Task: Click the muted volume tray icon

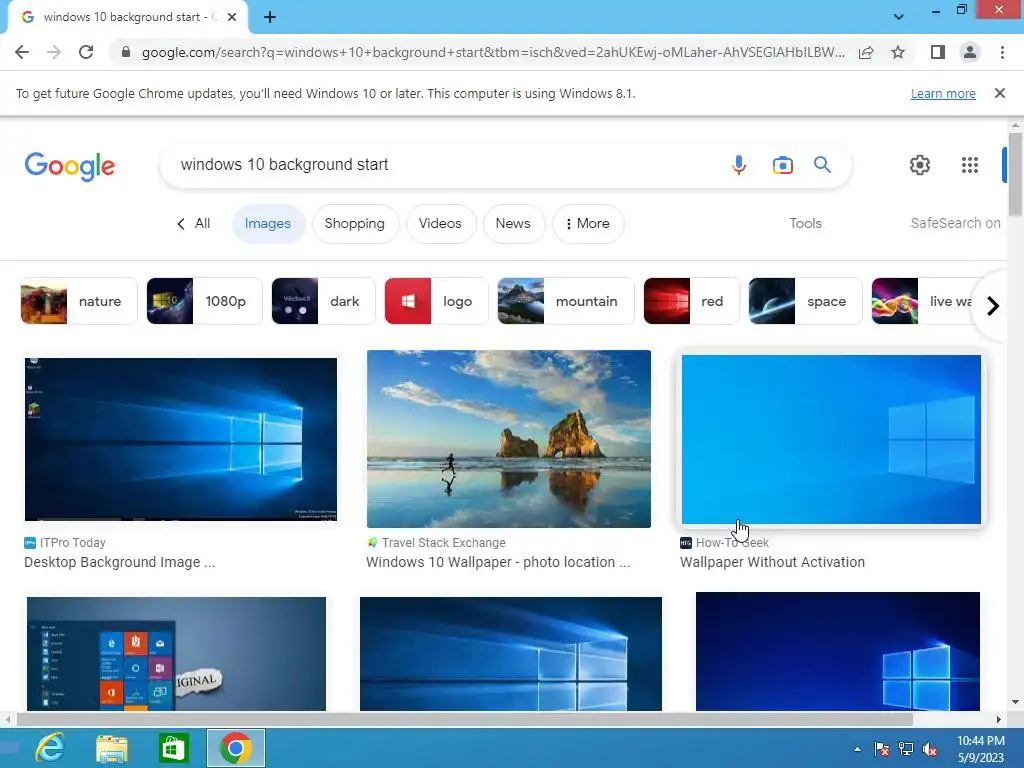Action: pos(930,749)
